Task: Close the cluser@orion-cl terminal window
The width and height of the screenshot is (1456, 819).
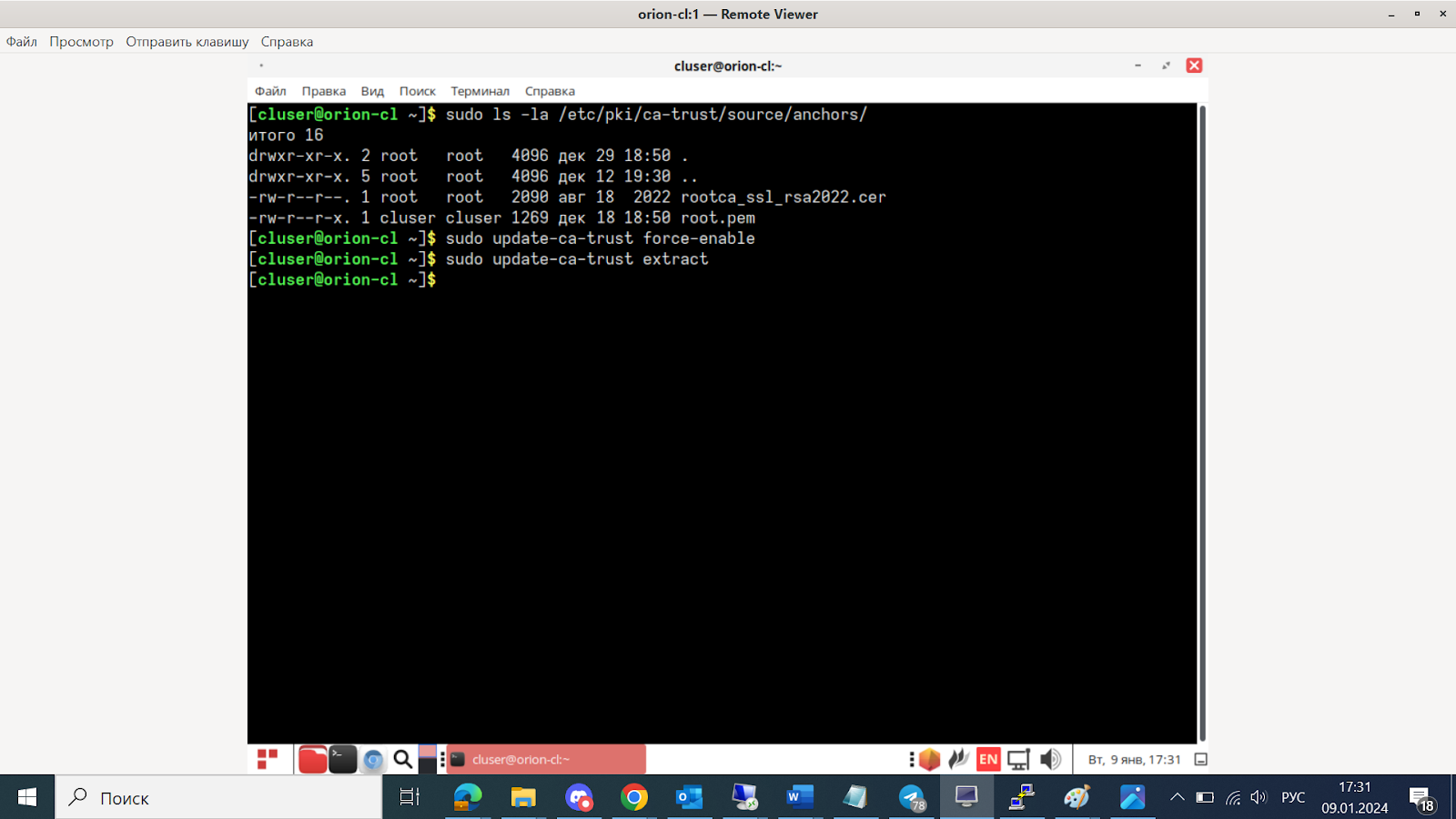Action: [x=1194, y=66]
